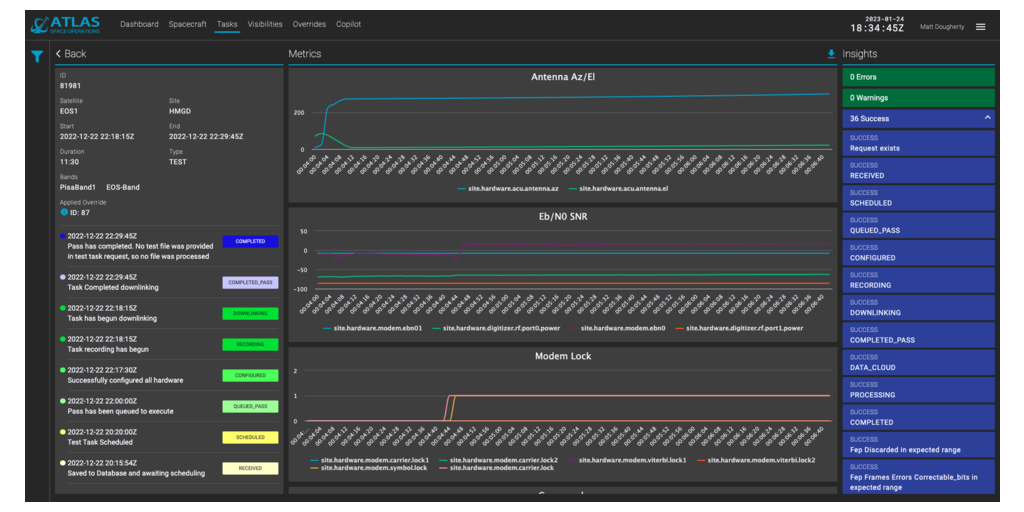This screenshot has height=512, width=1024.
Task: Click the yellow dot beside Test Task Scheduled
Action: pos(62,432)
